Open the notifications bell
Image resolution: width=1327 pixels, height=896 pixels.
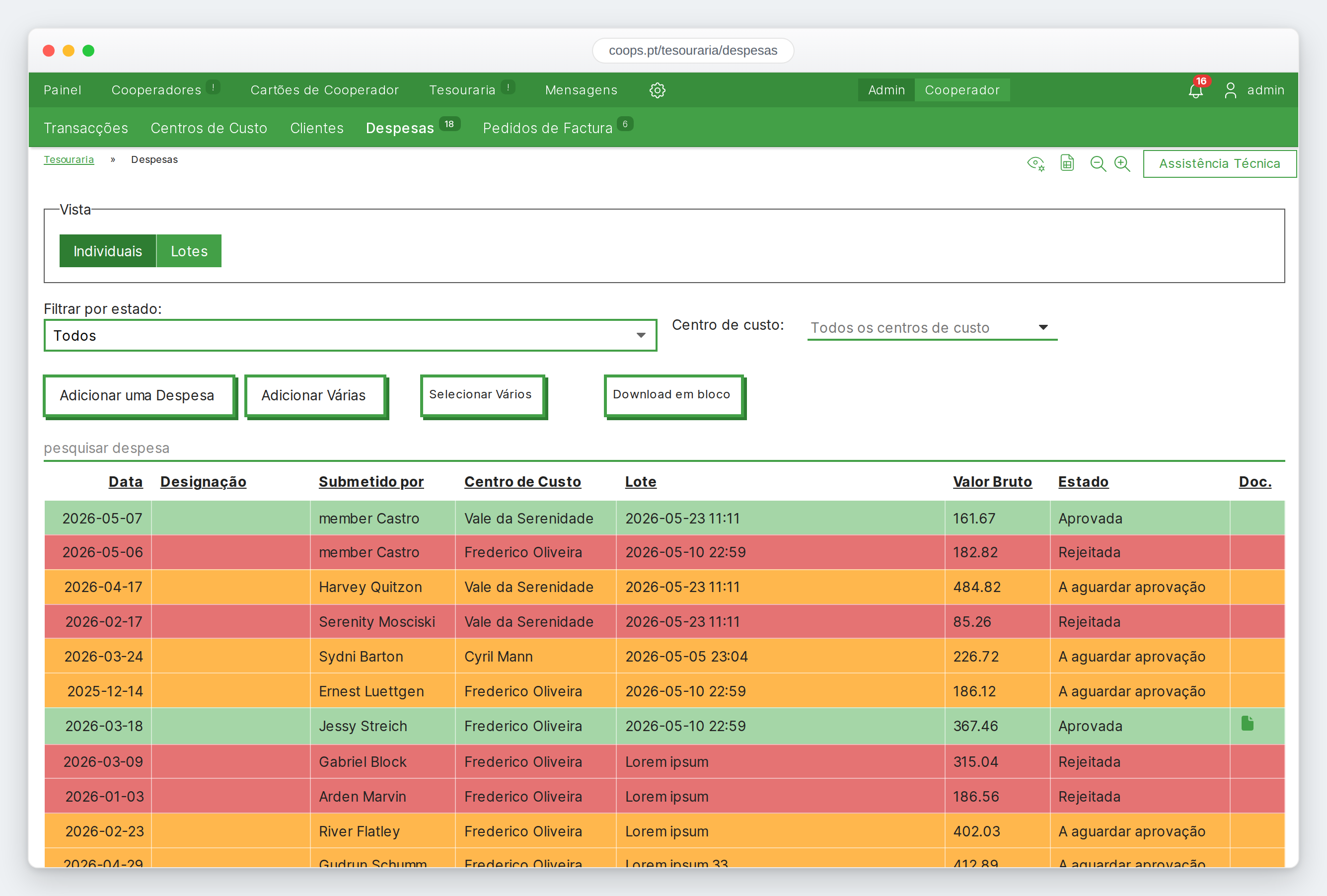point(1195,90)
